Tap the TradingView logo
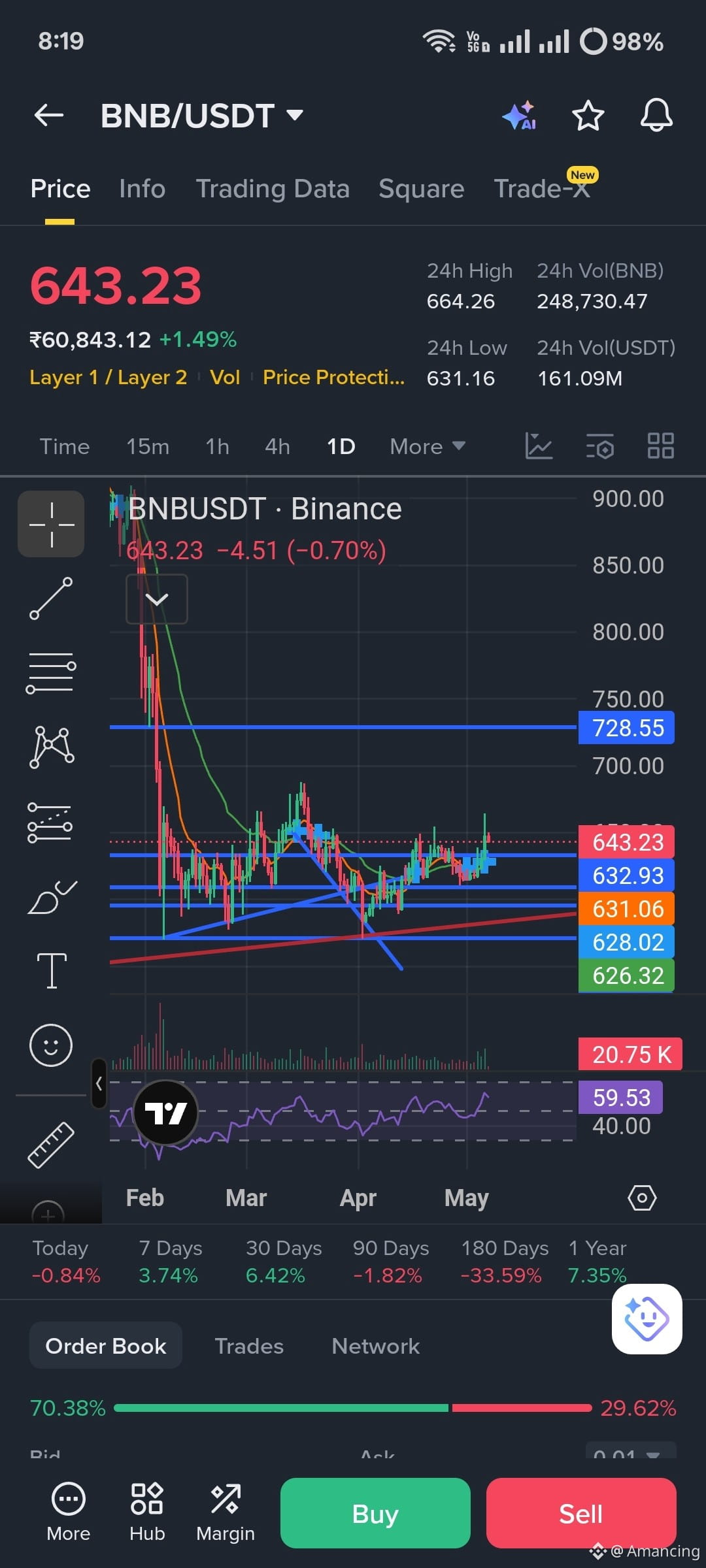706x1568 pixels. pyautogui.click(x=165, y=1113)
